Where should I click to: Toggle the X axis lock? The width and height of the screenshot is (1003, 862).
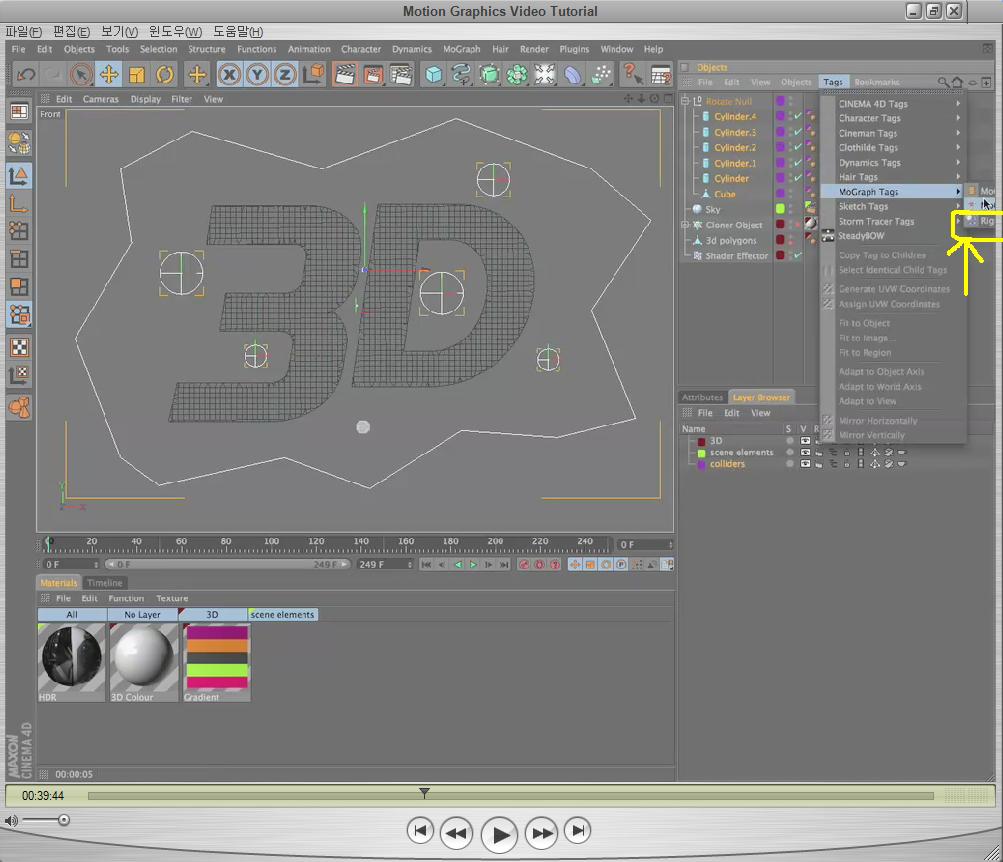230,75
